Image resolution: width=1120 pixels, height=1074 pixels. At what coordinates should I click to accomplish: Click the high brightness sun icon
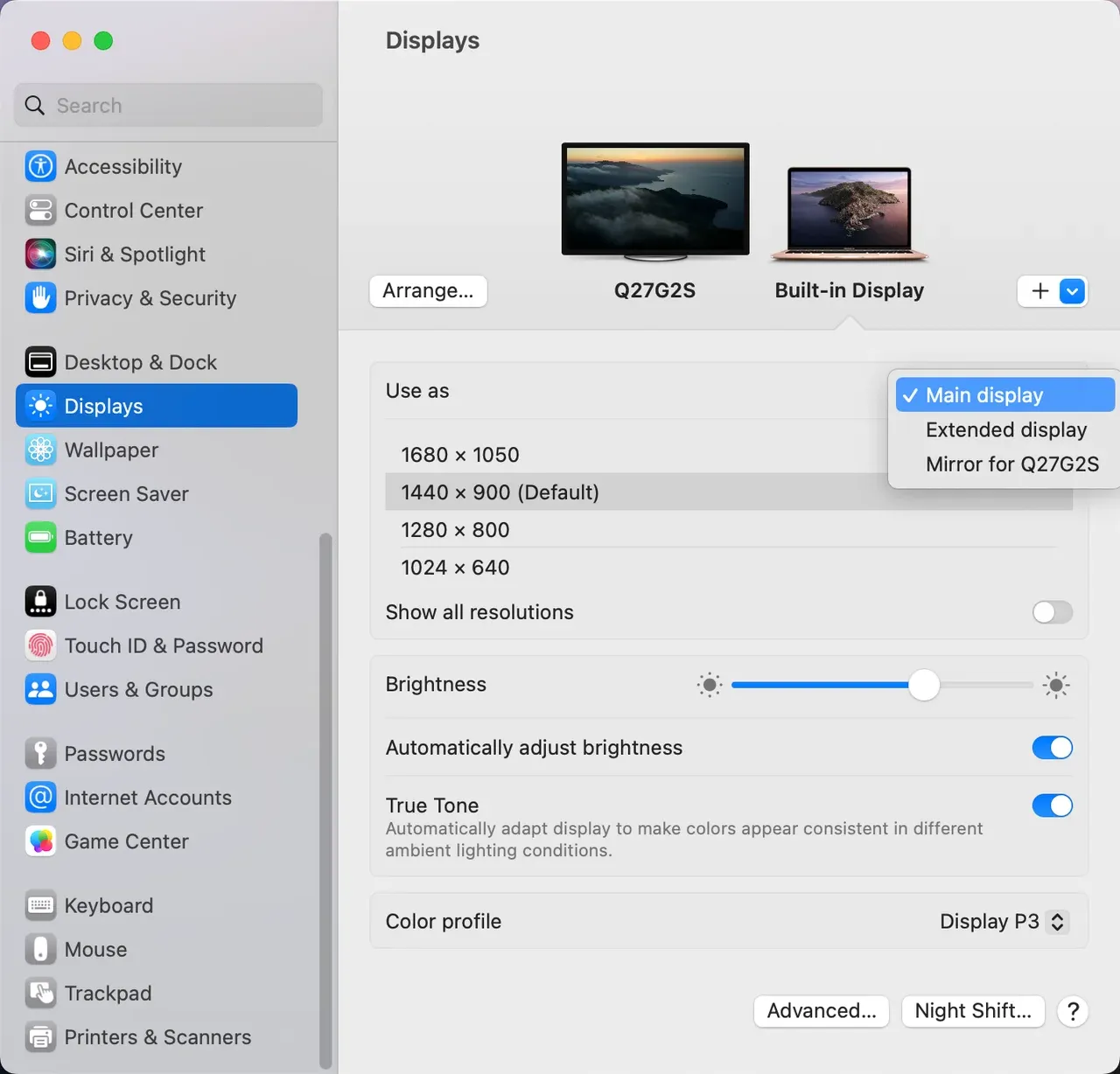1056,685
